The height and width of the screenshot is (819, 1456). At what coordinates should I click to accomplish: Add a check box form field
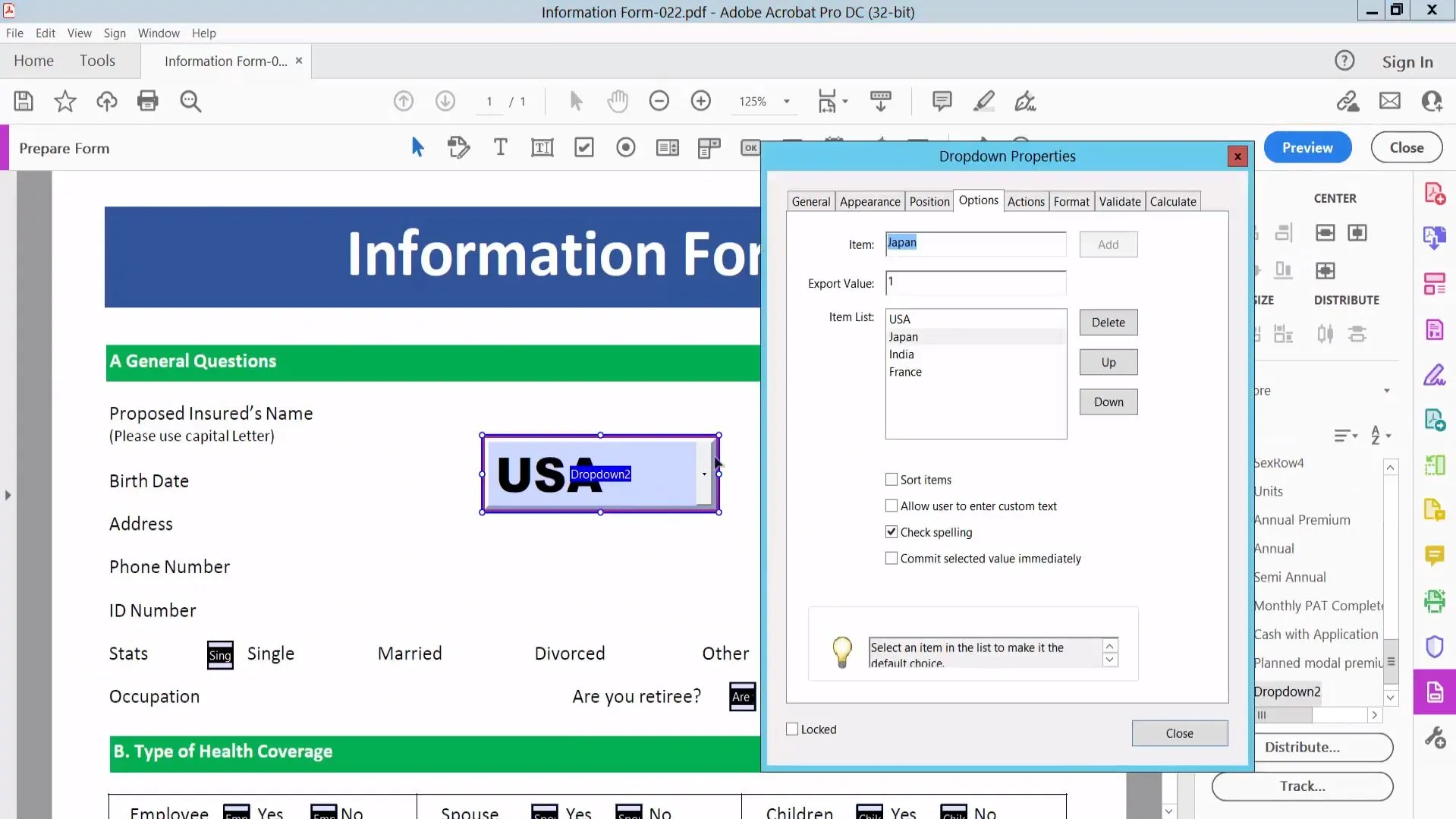pyautogui.click(x=584, y=147)
